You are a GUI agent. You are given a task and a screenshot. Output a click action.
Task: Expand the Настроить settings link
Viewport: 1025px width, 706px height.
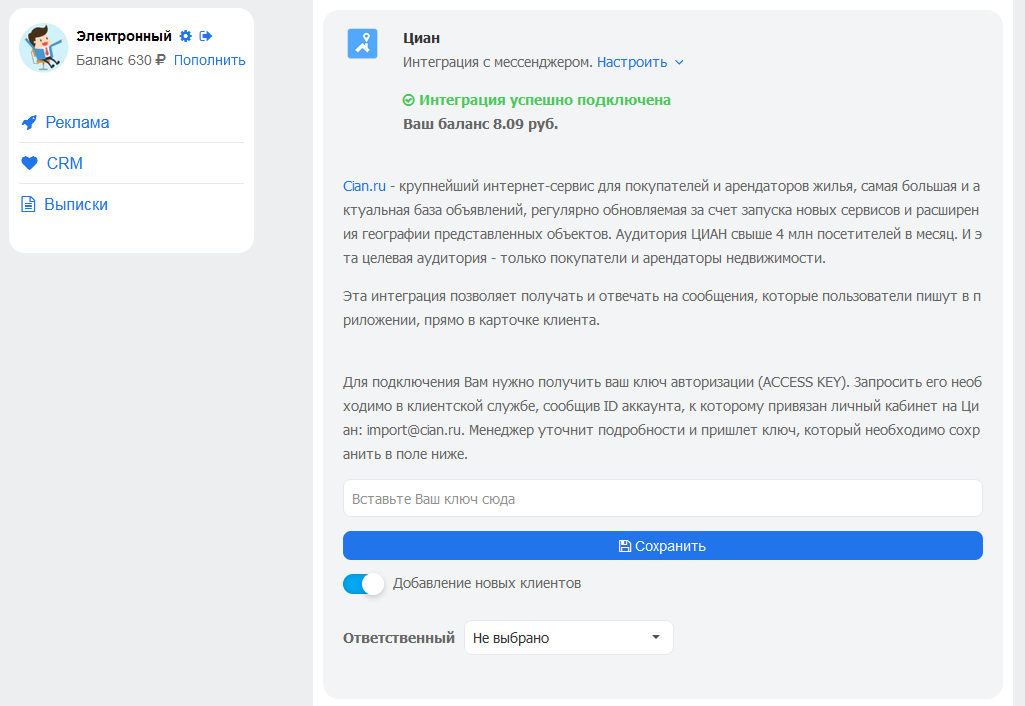coord(632,62)
